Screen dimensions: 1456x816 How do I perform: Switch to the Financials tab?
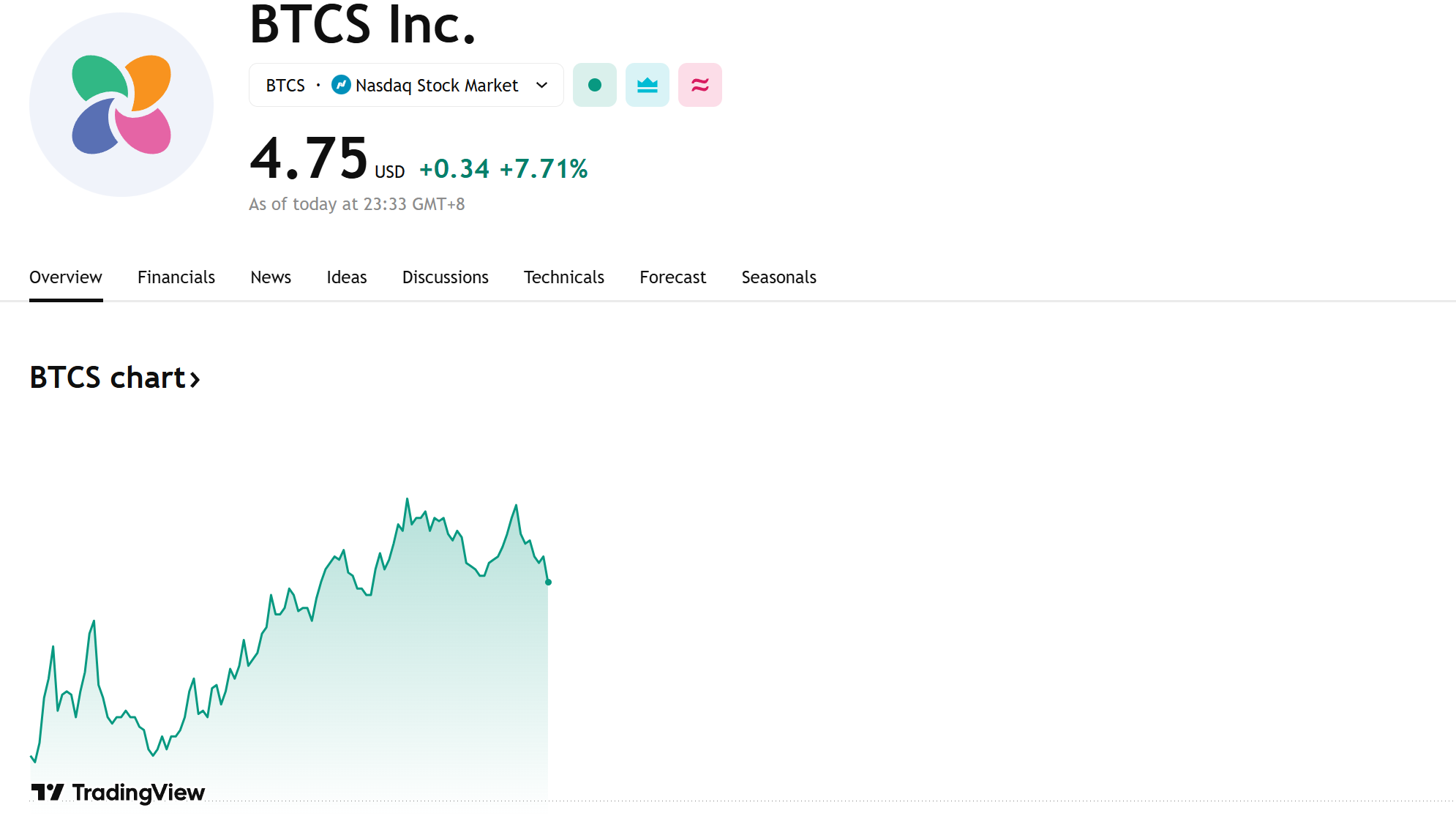tap(176, 277)
